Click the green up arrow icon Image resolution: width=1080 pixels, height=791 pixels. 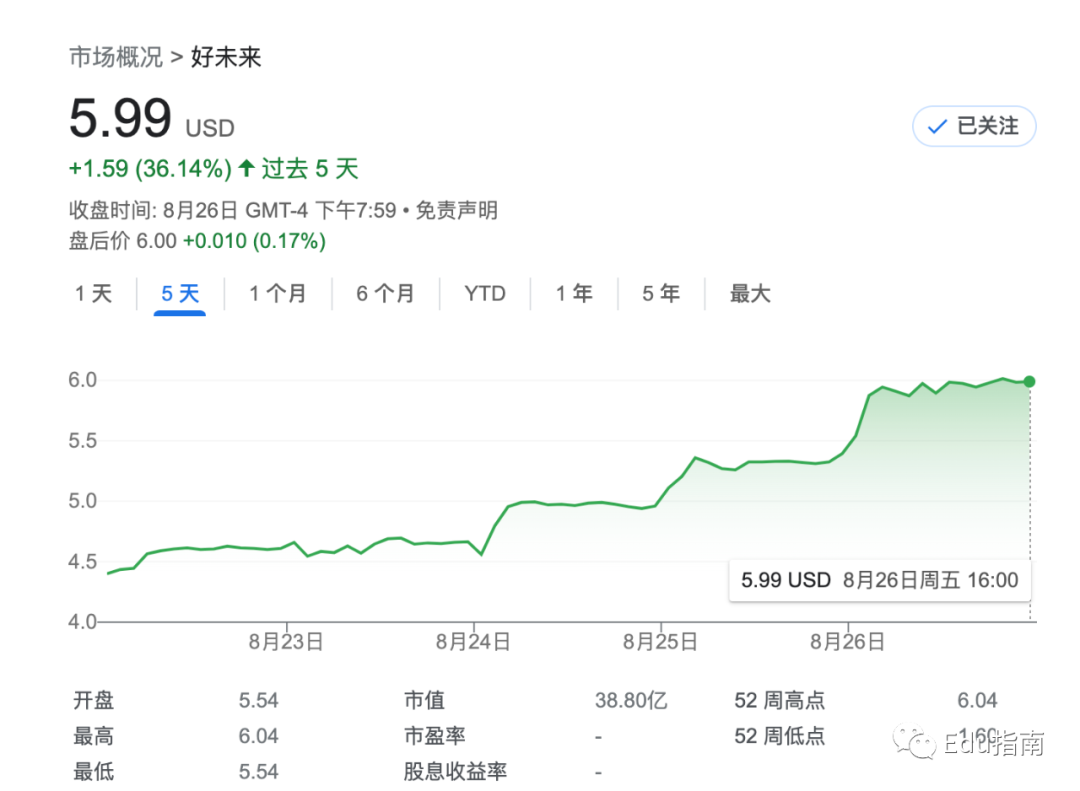[247, 167]
